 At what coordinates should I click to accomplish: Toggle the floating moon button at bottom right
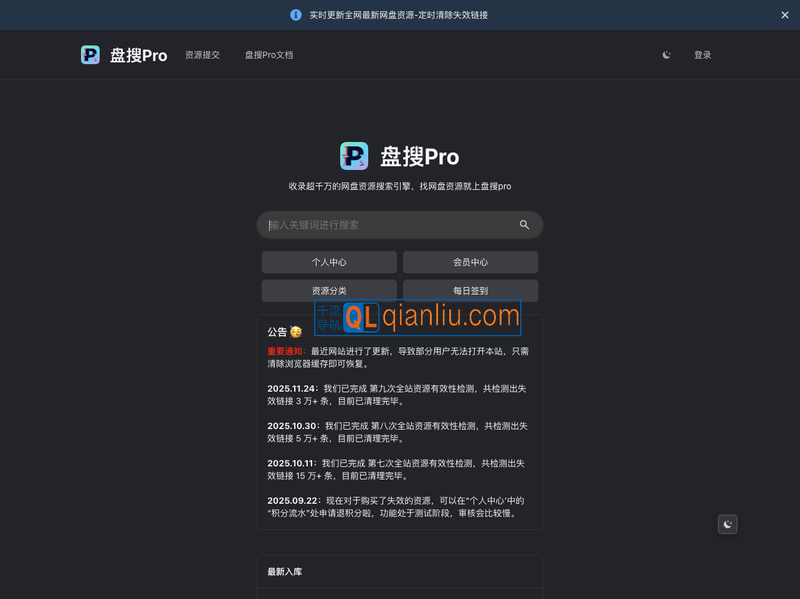pos(727,524)
